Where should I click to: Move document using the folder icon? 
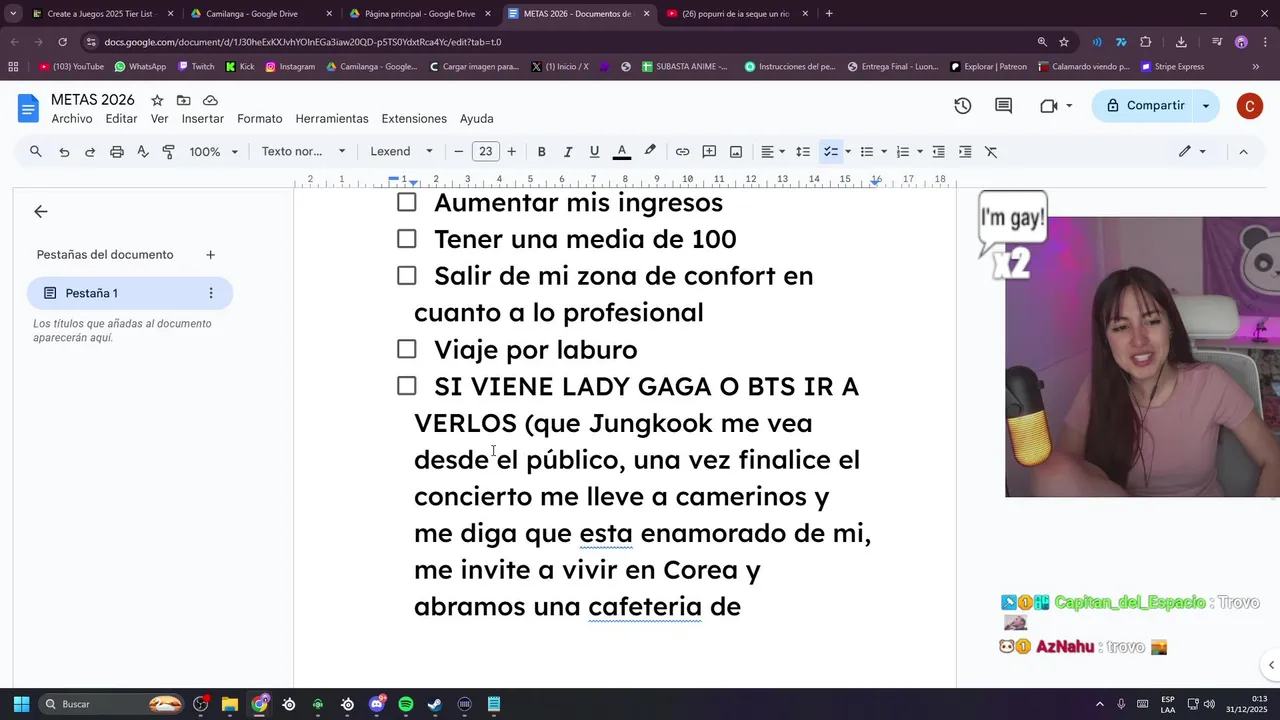coord(183,100)
